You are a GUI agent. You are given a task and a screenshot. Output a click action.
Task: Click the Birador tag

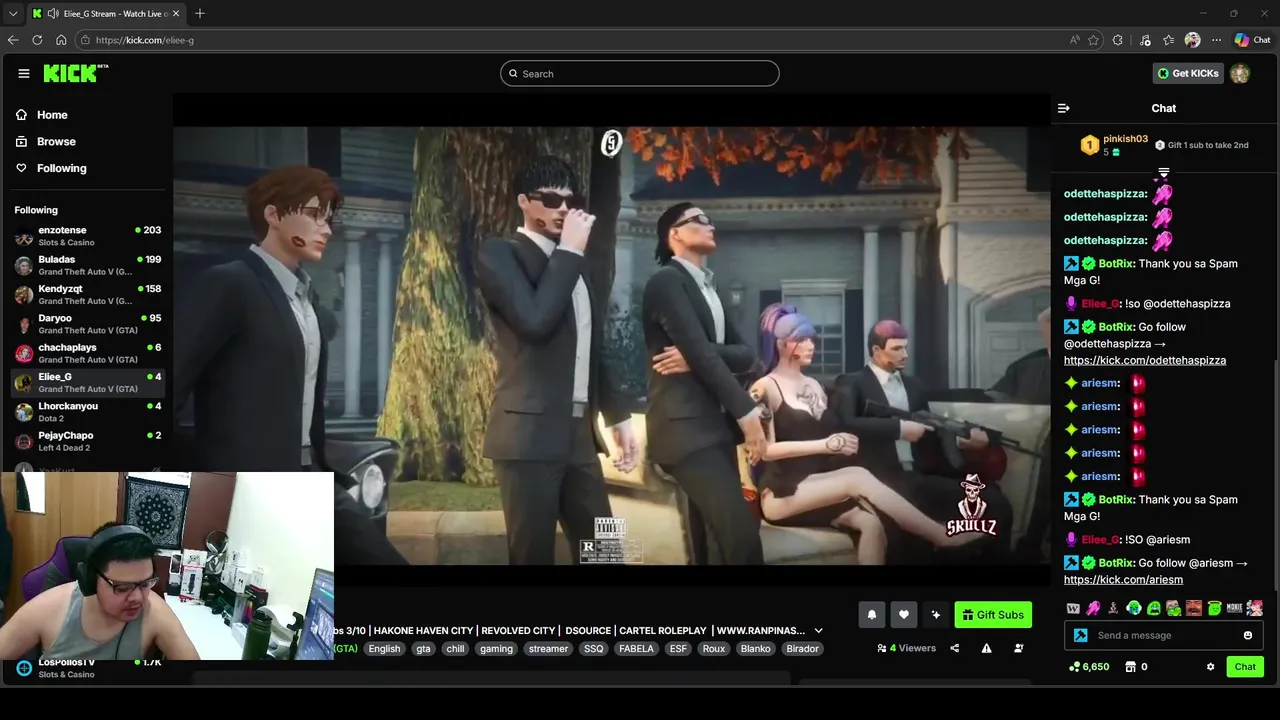tap(802, 649)
